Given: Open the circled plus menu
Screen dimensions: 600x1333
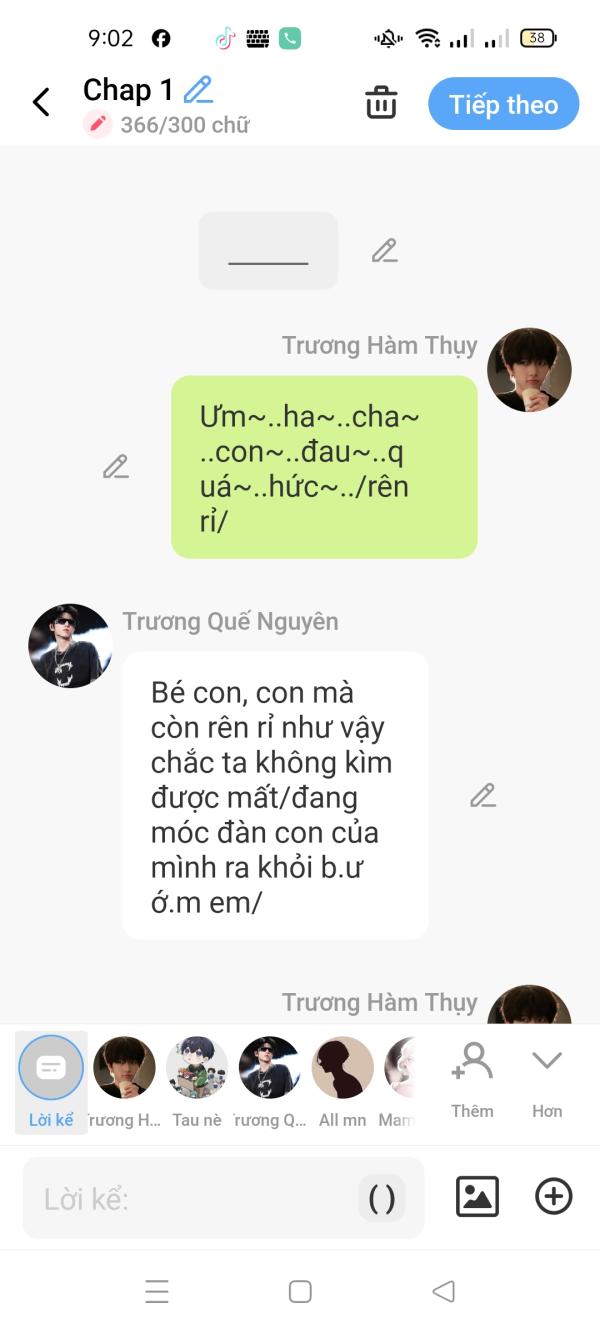Looking at the screenshot, I should coord(553,1196).
